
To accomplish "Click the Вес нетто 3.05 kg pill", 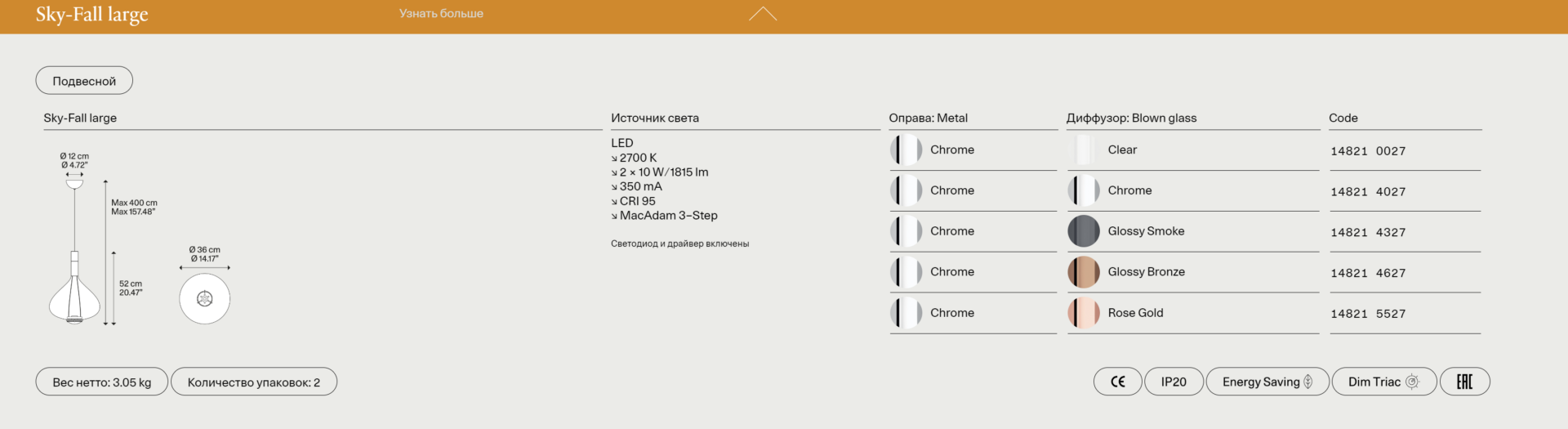I will [102, 382].
